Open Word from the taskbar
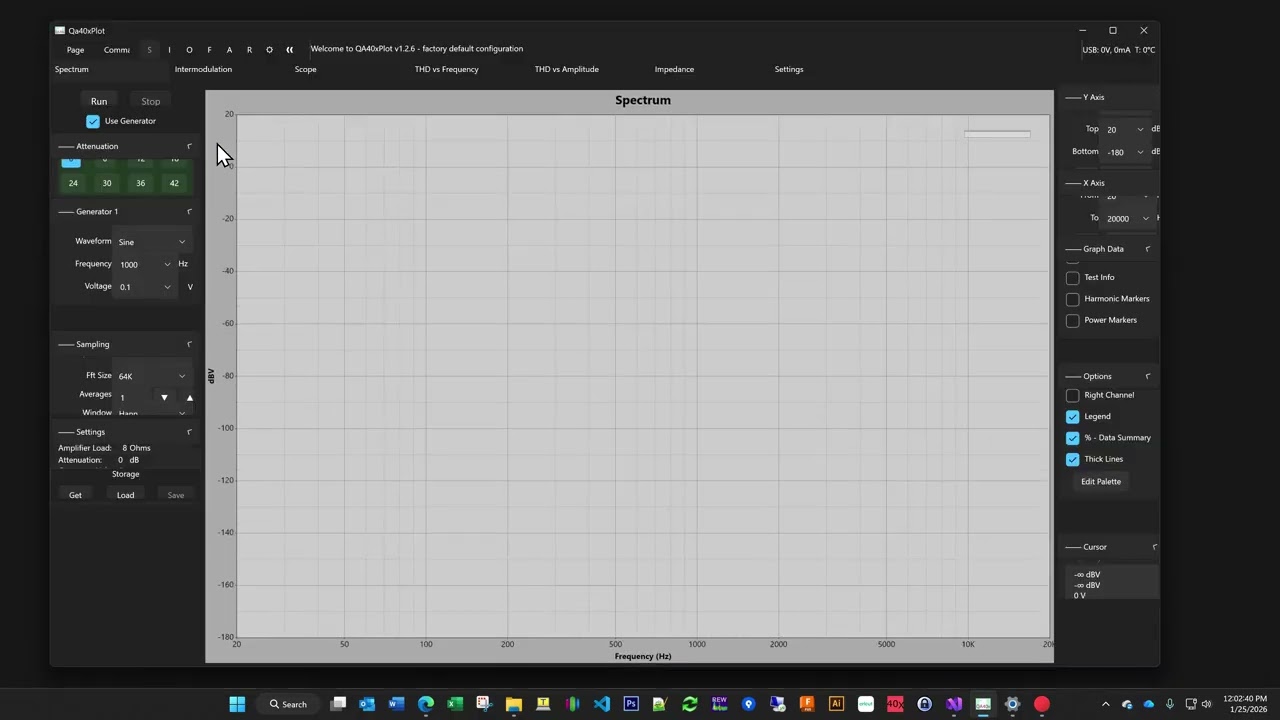Screen dimensions: 1280x720 click(x=396, y=704)
